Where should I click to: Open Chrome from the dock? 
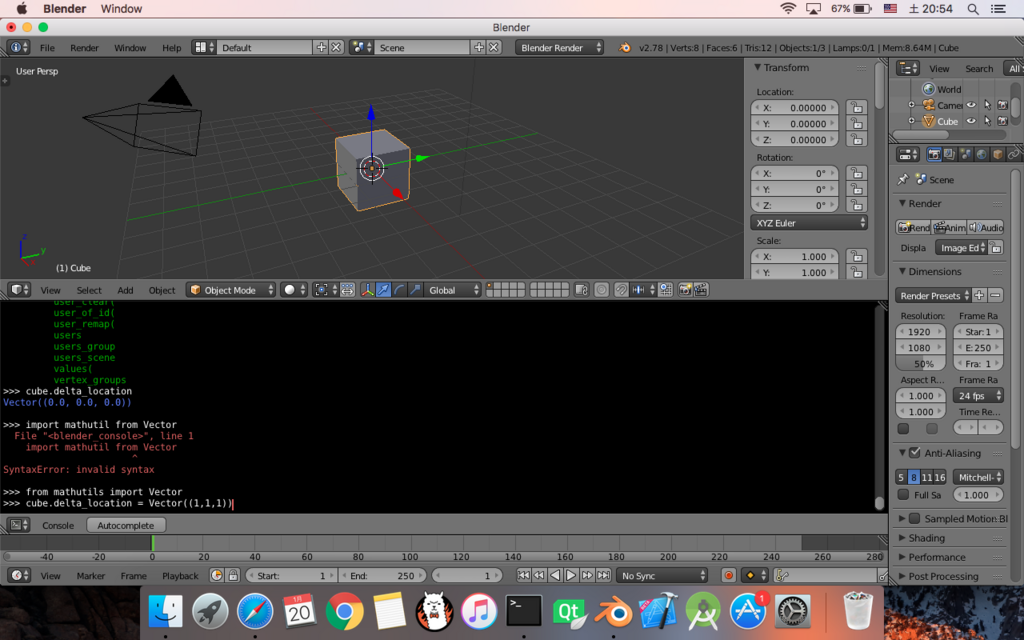point(344,612)
